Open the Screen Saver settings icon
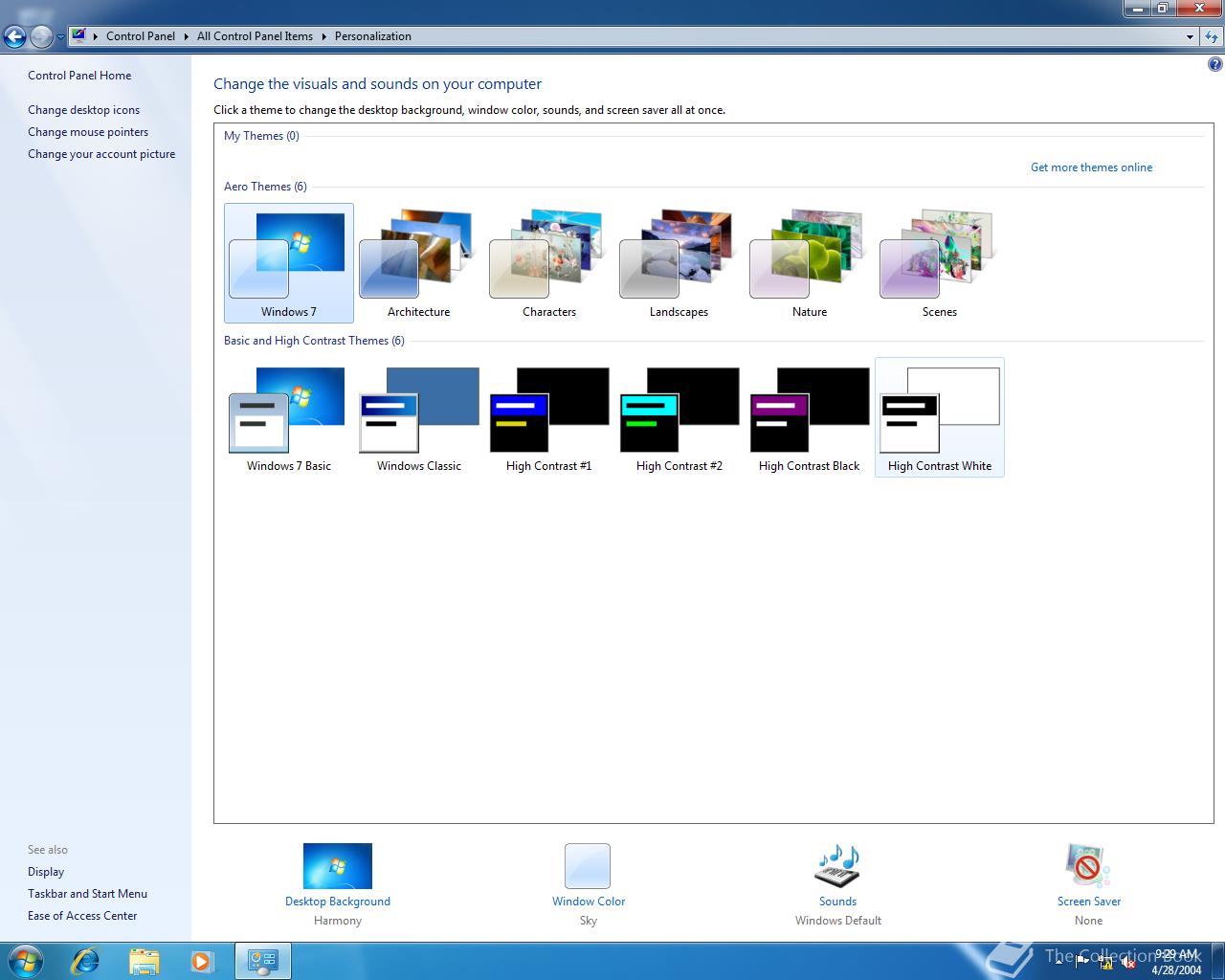1225x980 pixels. click(x=1088, y=866)
